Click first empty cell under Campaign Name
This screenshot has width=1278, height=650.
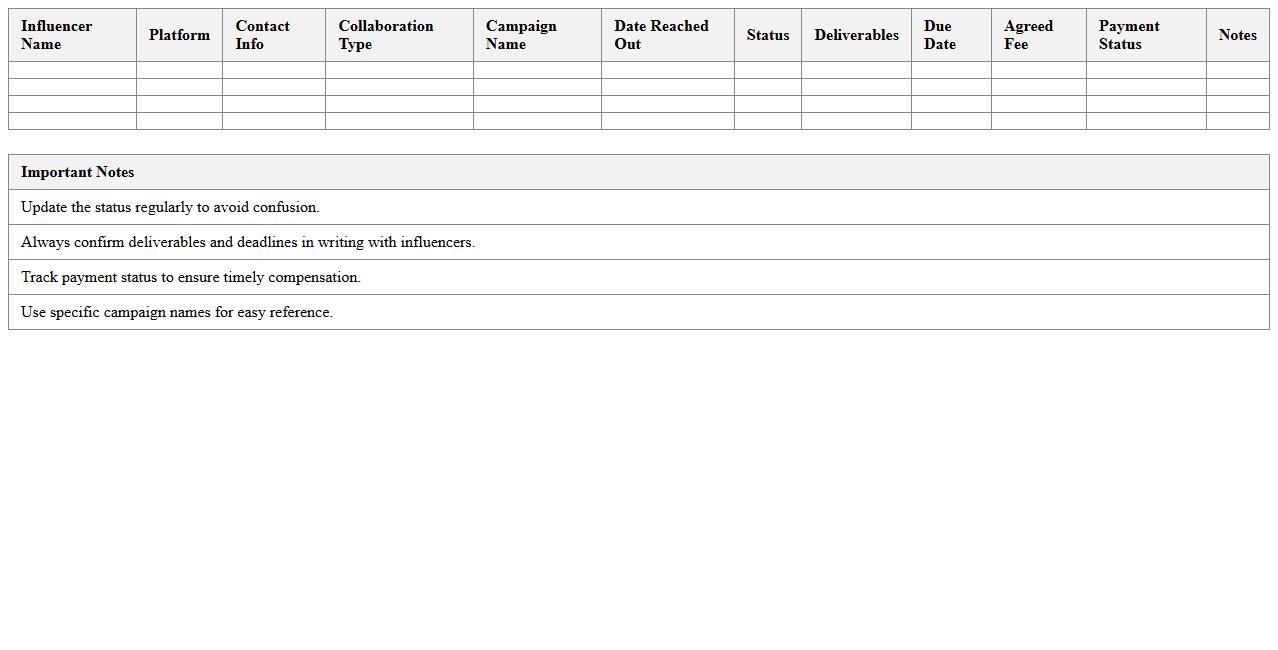pyautogui.click(x=536, y=70)
